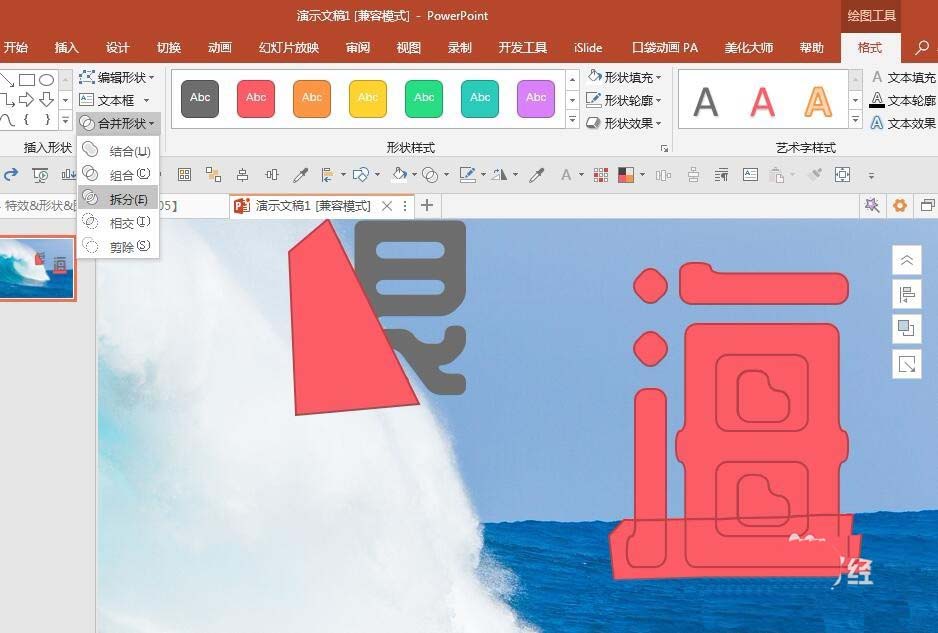Choose 相交 (Intersect) in the merge shapes menu
The image size is (938, 633).
(x=118, y=223)
